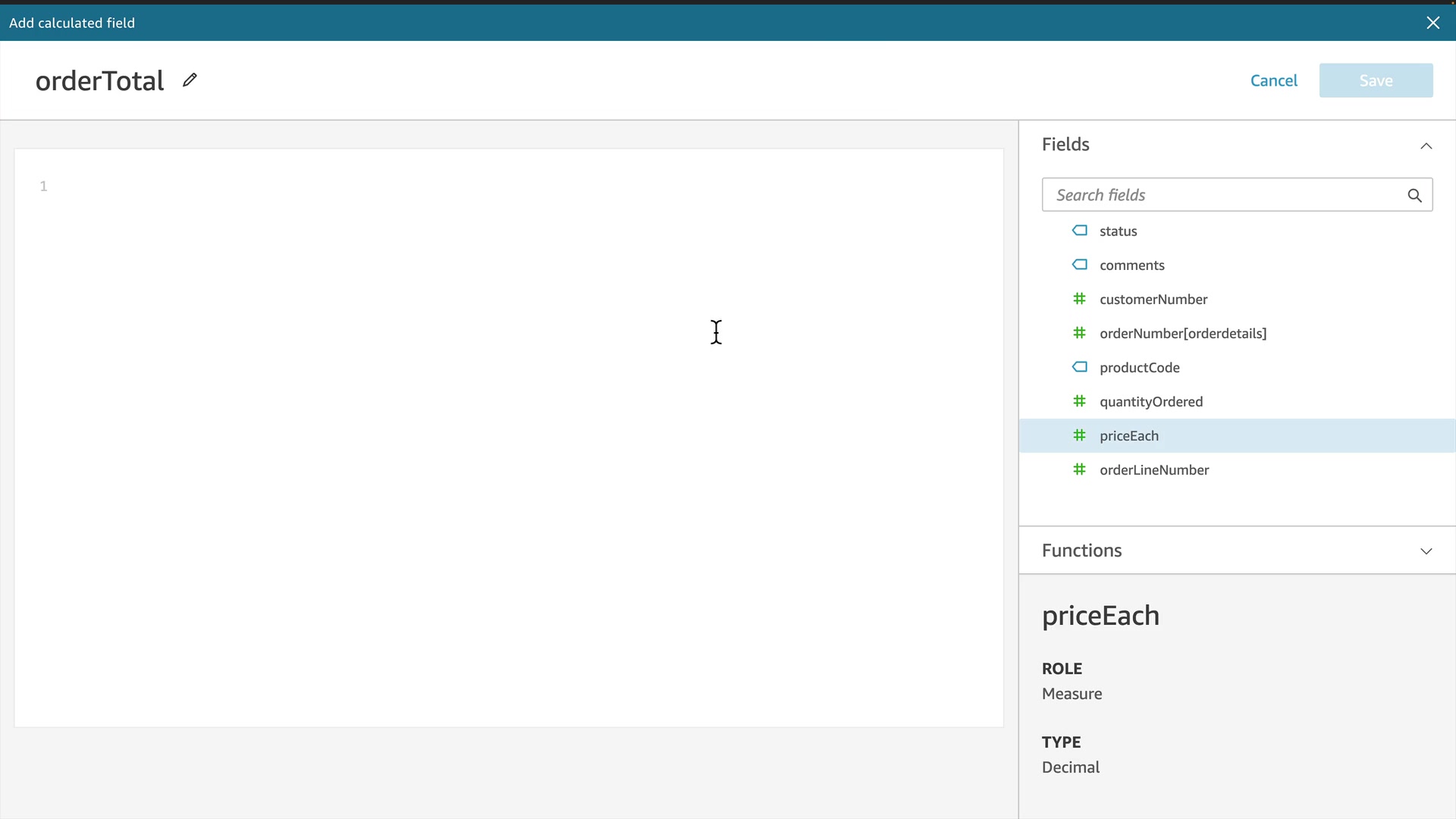Click the pencil icon to rename orderTotal
The height and width of the screenshot is (819, 1456).
click(190, 80)
